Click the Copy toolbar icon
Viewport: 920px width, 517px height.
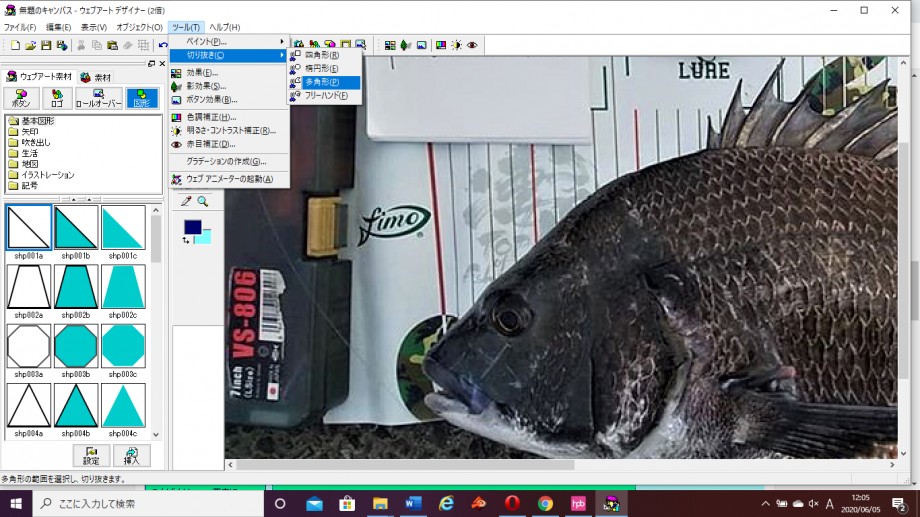(97, 45)
